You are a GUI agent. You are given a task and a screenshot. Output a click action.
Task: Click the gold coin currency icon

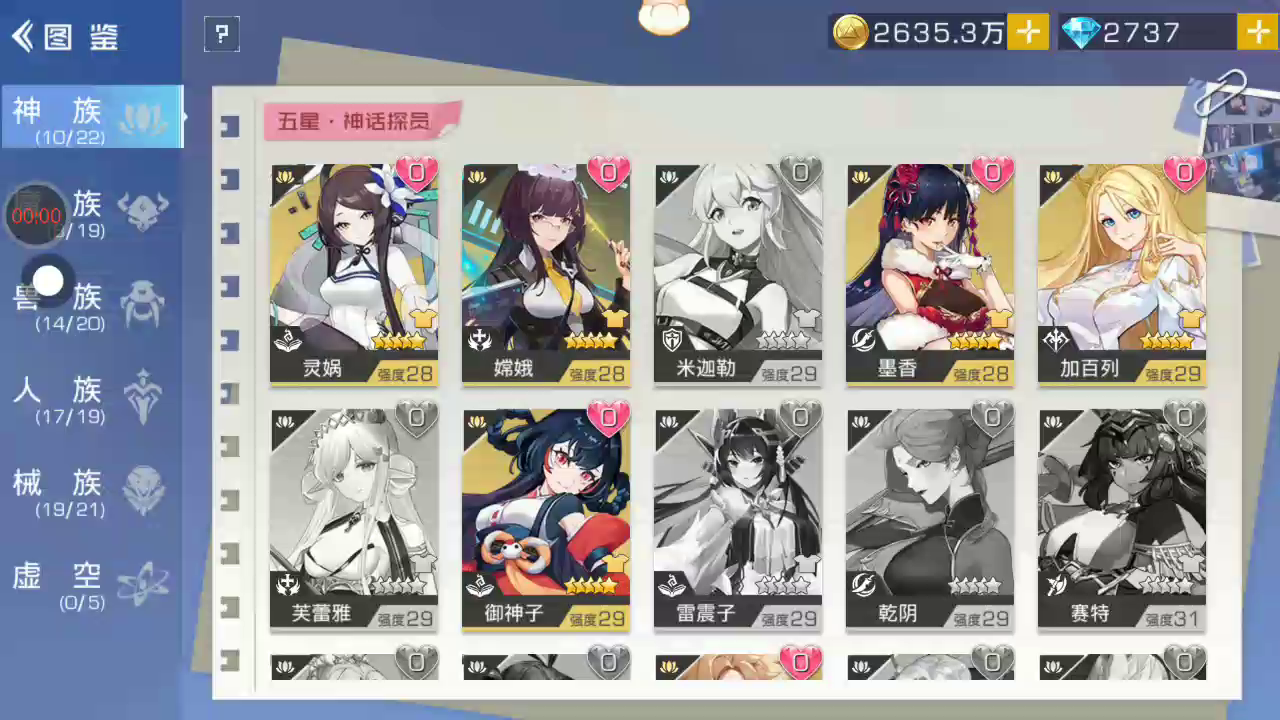(850, 33)
